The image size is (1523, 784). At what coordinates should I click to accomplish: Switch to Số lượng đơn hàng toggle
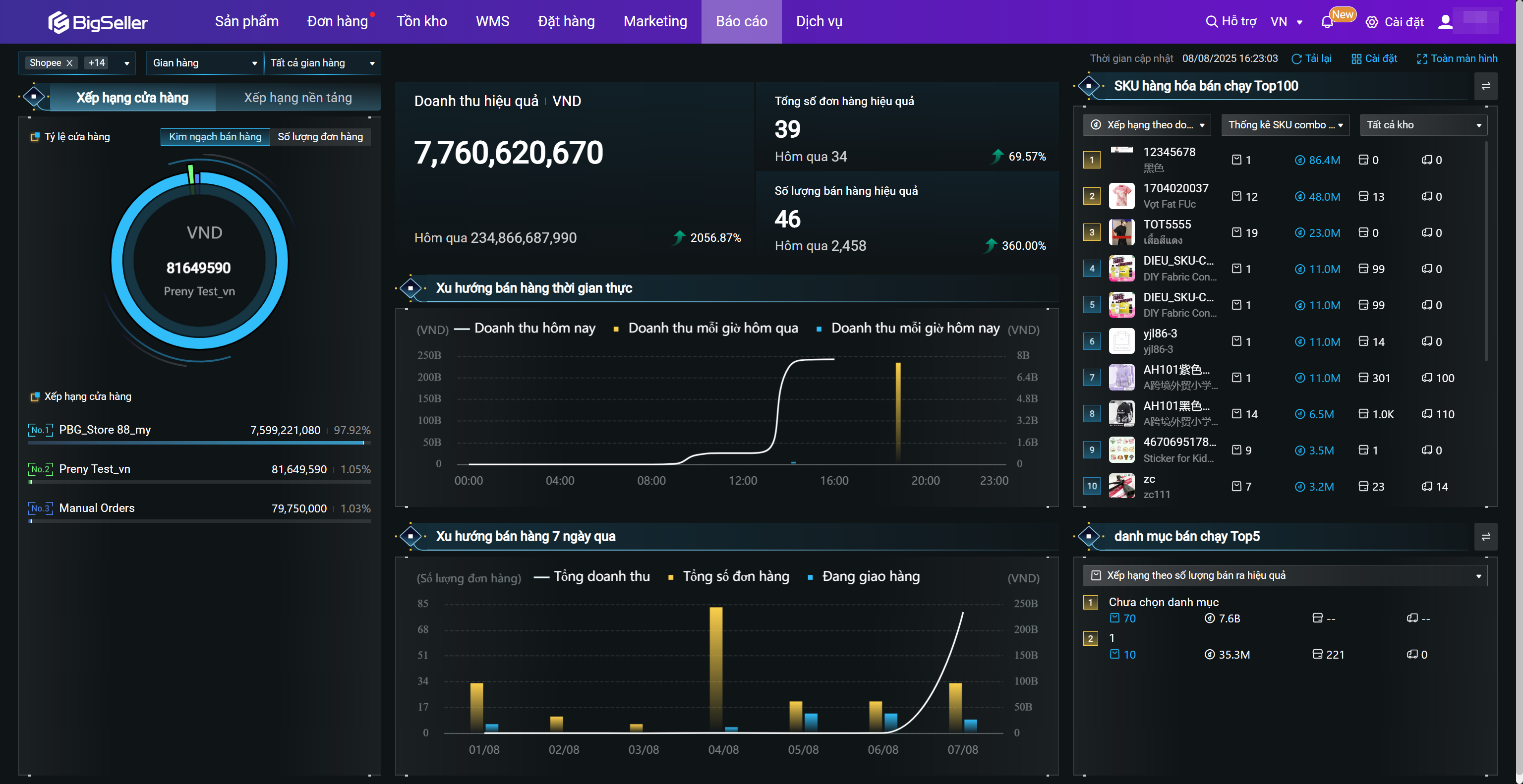pyautogui.click(x=320, y=136)
